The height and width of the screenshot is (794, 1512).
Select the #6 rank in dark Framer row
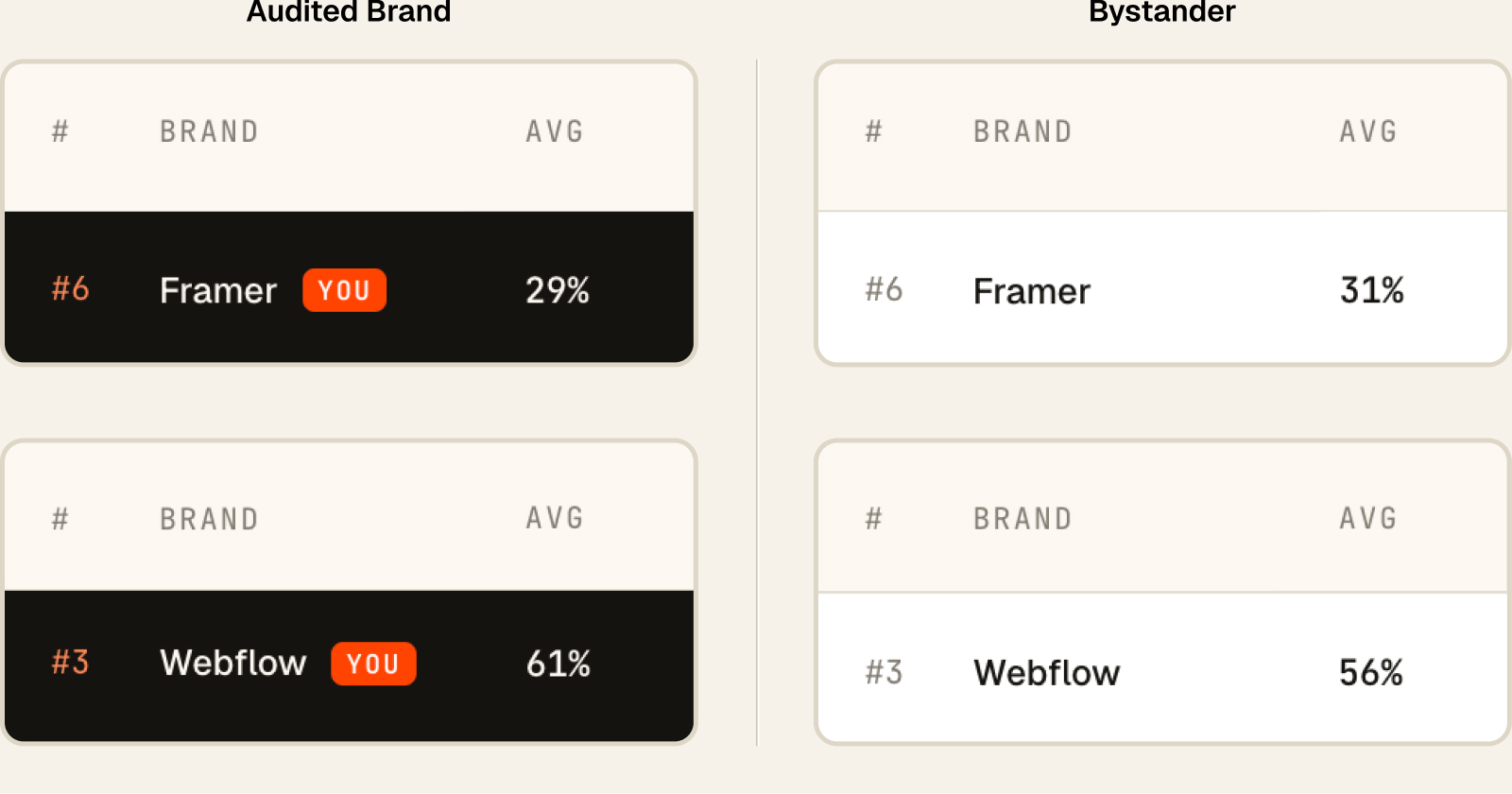(x=71, y=288)
